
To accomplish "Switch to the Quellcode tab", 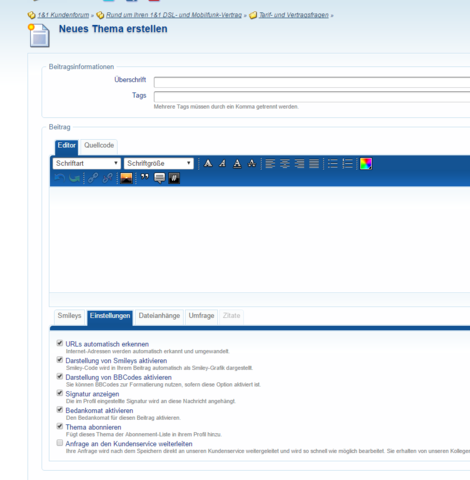I will (x=99, y=145).
